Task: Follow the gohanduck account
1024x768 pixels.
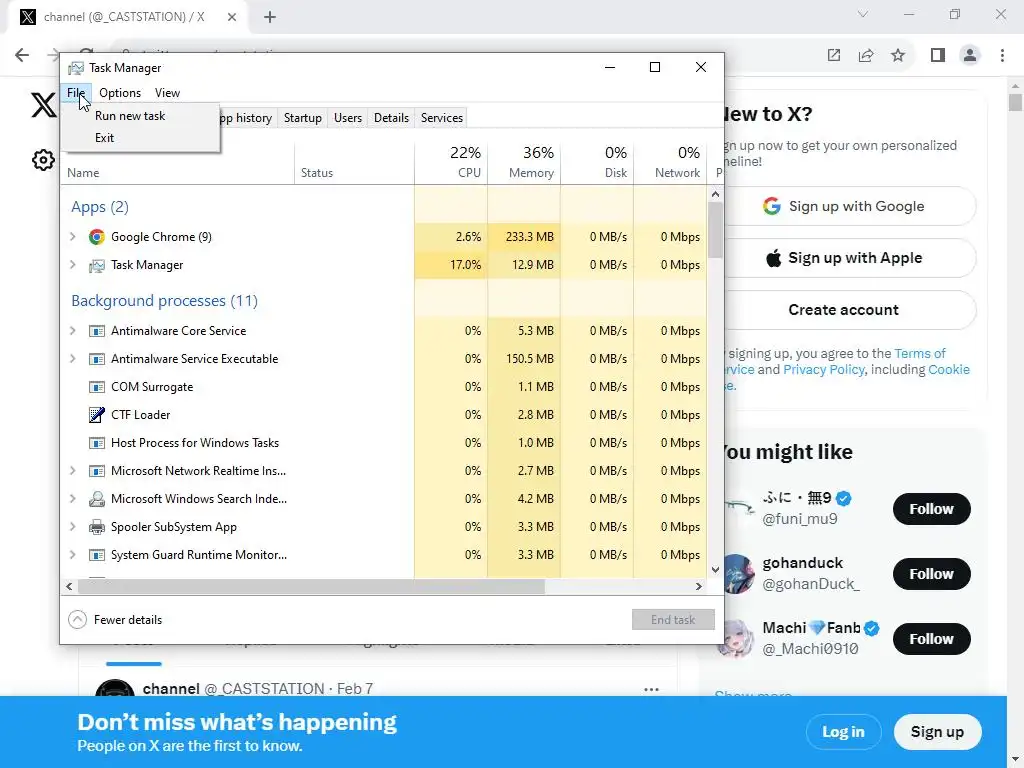Action: pyautogui.click(x=931, y=574)
